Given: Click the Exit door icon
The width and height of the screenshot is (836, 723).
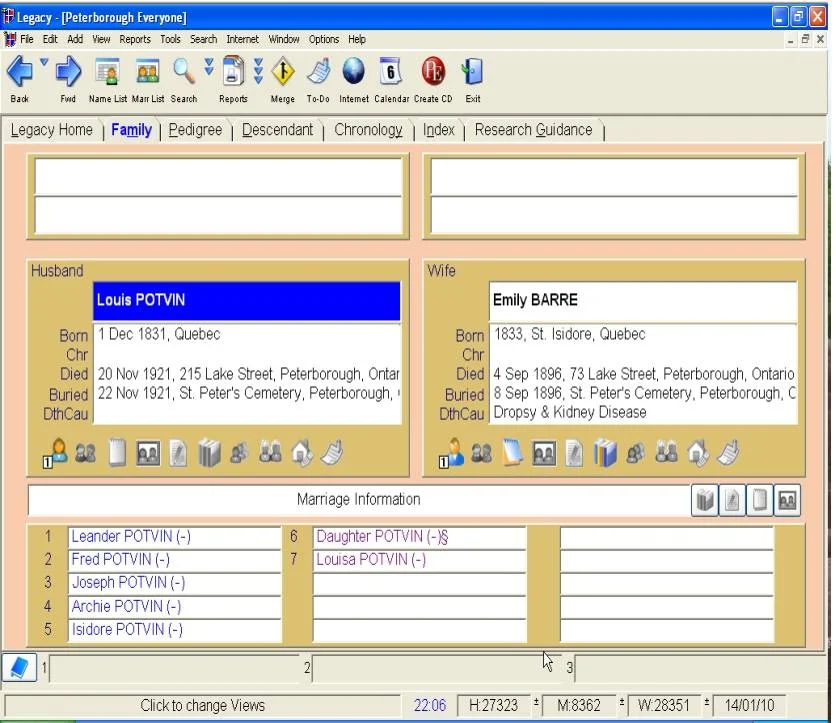Looking at the screenshot, I should (x=472, y=71).
